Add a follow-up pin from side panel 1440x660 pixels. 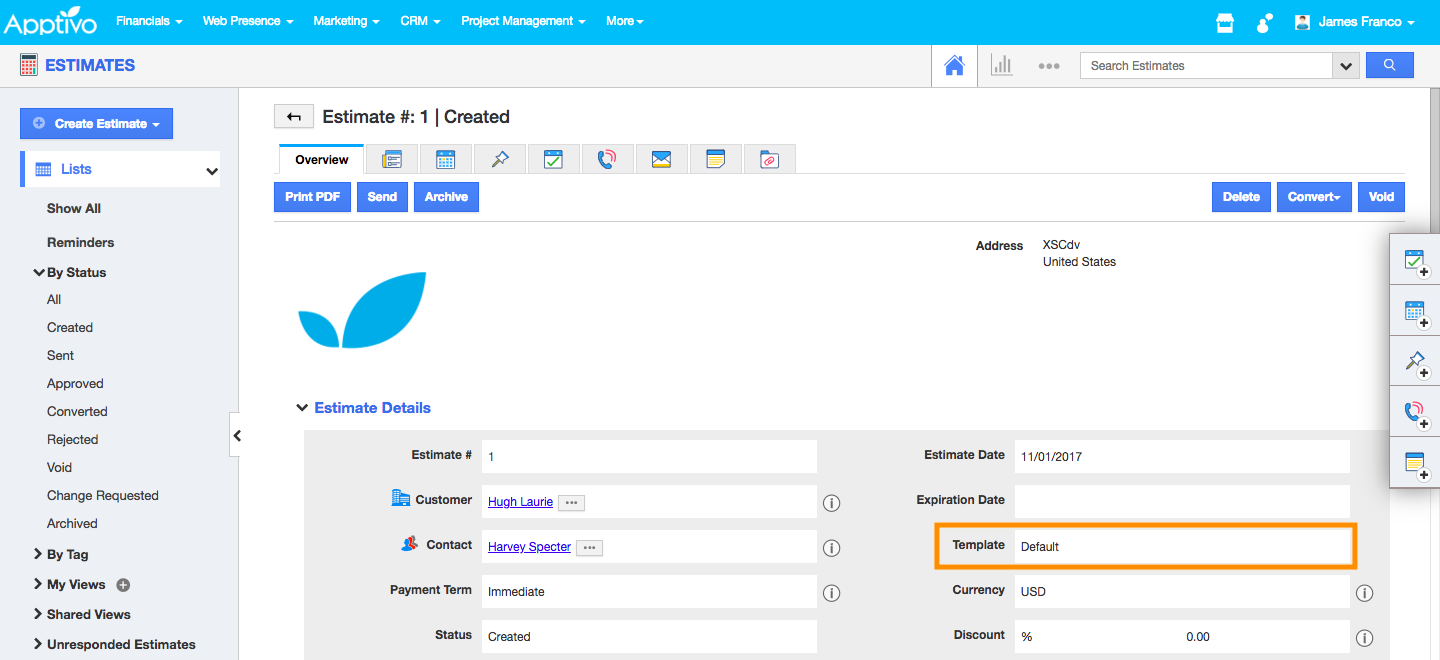[1416, 362]
